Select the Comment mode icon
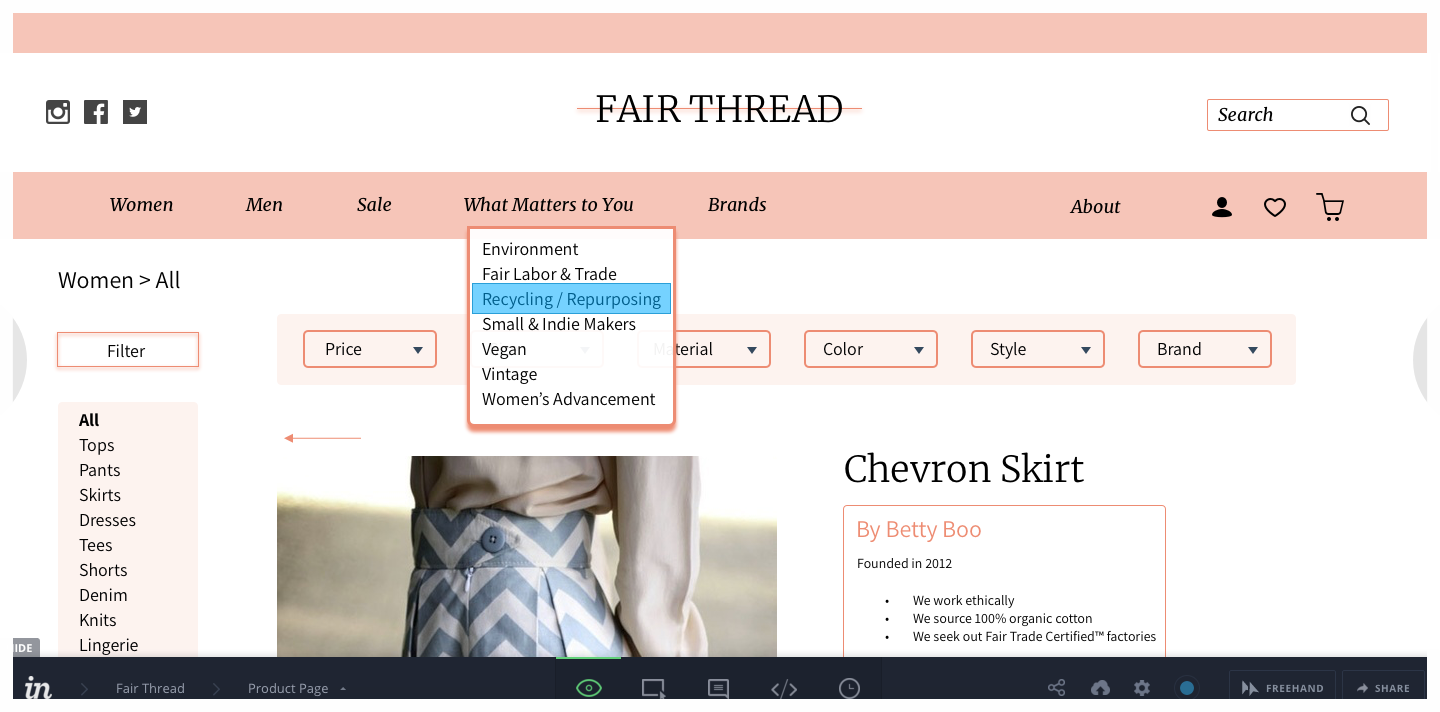Image resolution: width=1440 pixels, height=712 pixels. click(x=718, y=688)
